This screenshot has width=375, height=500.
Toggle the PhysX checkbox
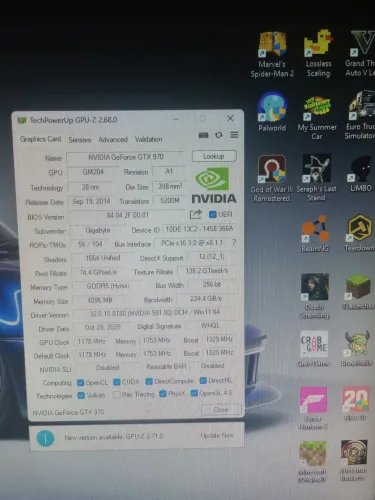163,394
